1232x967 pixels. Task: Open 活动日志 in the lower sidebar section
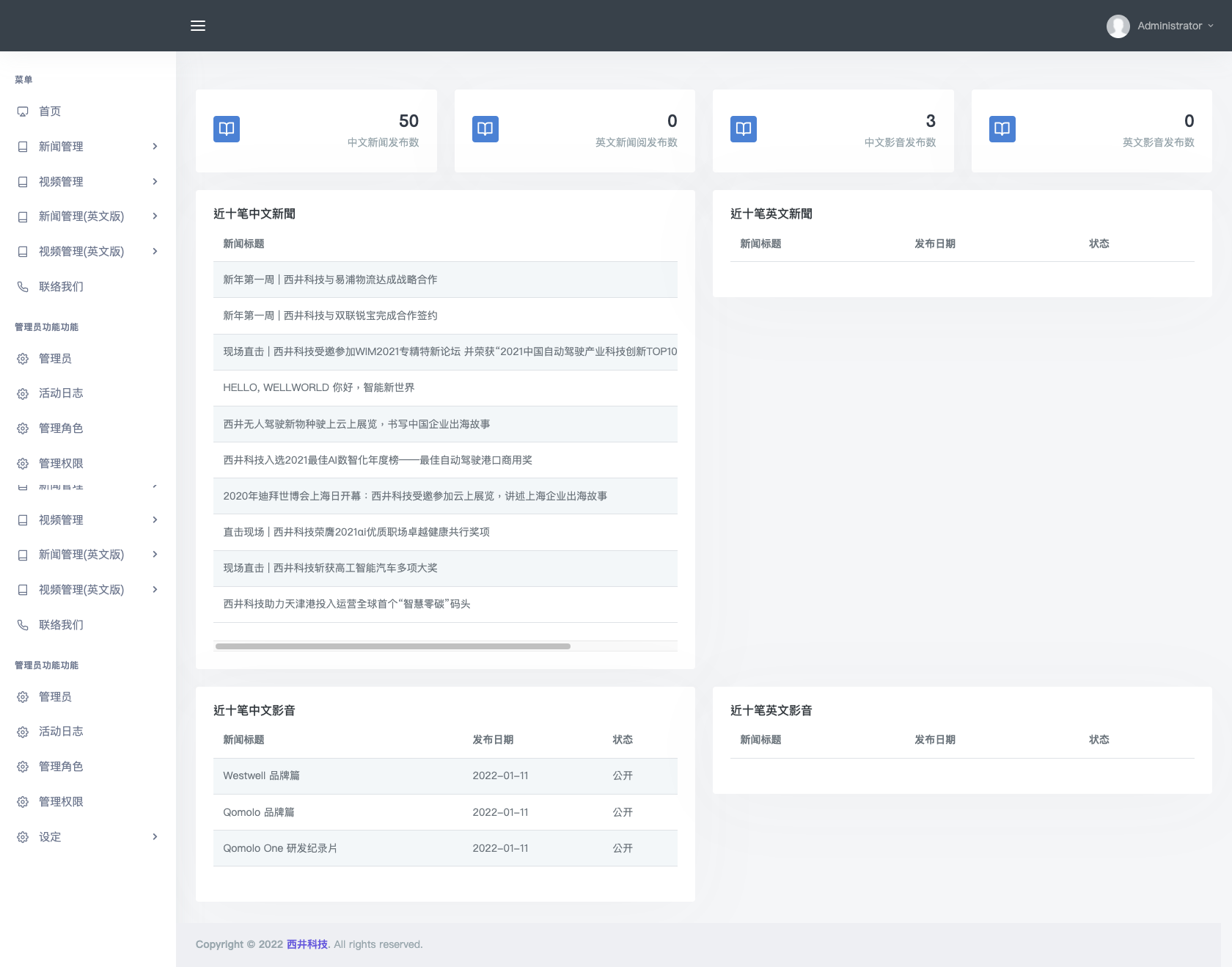[x=61, y=731]
